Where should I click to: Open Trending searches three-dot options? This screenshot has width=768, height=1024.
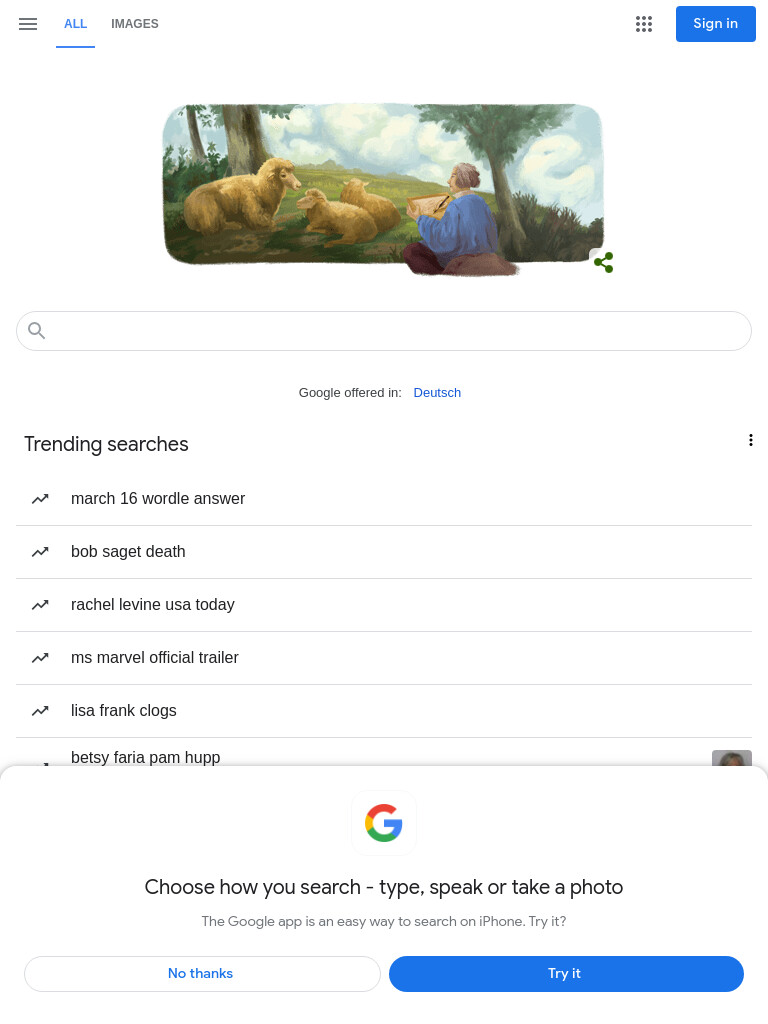(x=750, y=440)
